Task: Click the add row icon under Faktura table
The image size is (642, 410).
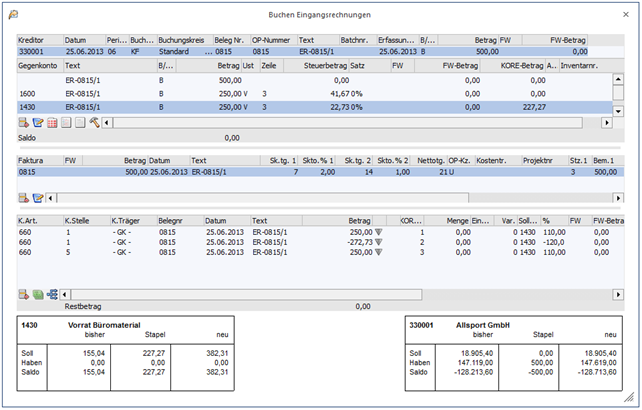Action: (23, 198)
